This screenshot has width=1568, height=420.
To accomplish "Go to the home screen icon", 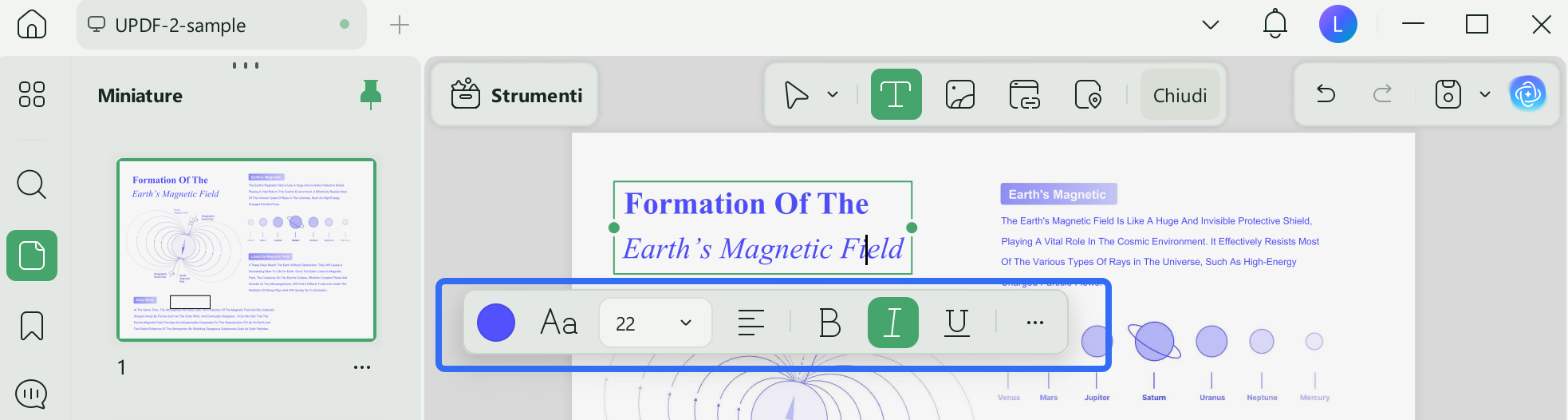I will pos(32,24).
